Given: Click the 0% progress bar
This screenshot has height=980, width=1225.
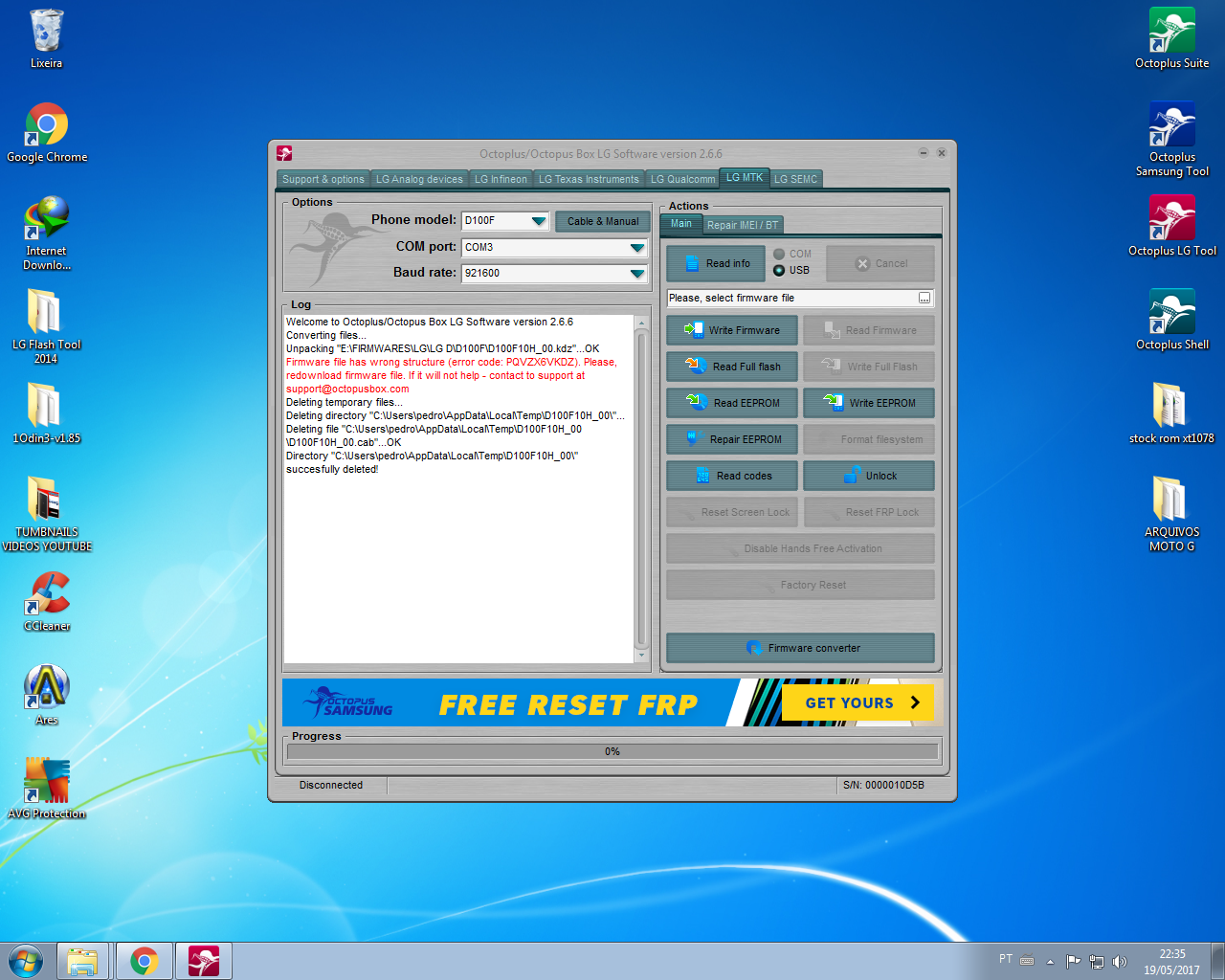Looking at the screenshot, I should tap(612, 751).
